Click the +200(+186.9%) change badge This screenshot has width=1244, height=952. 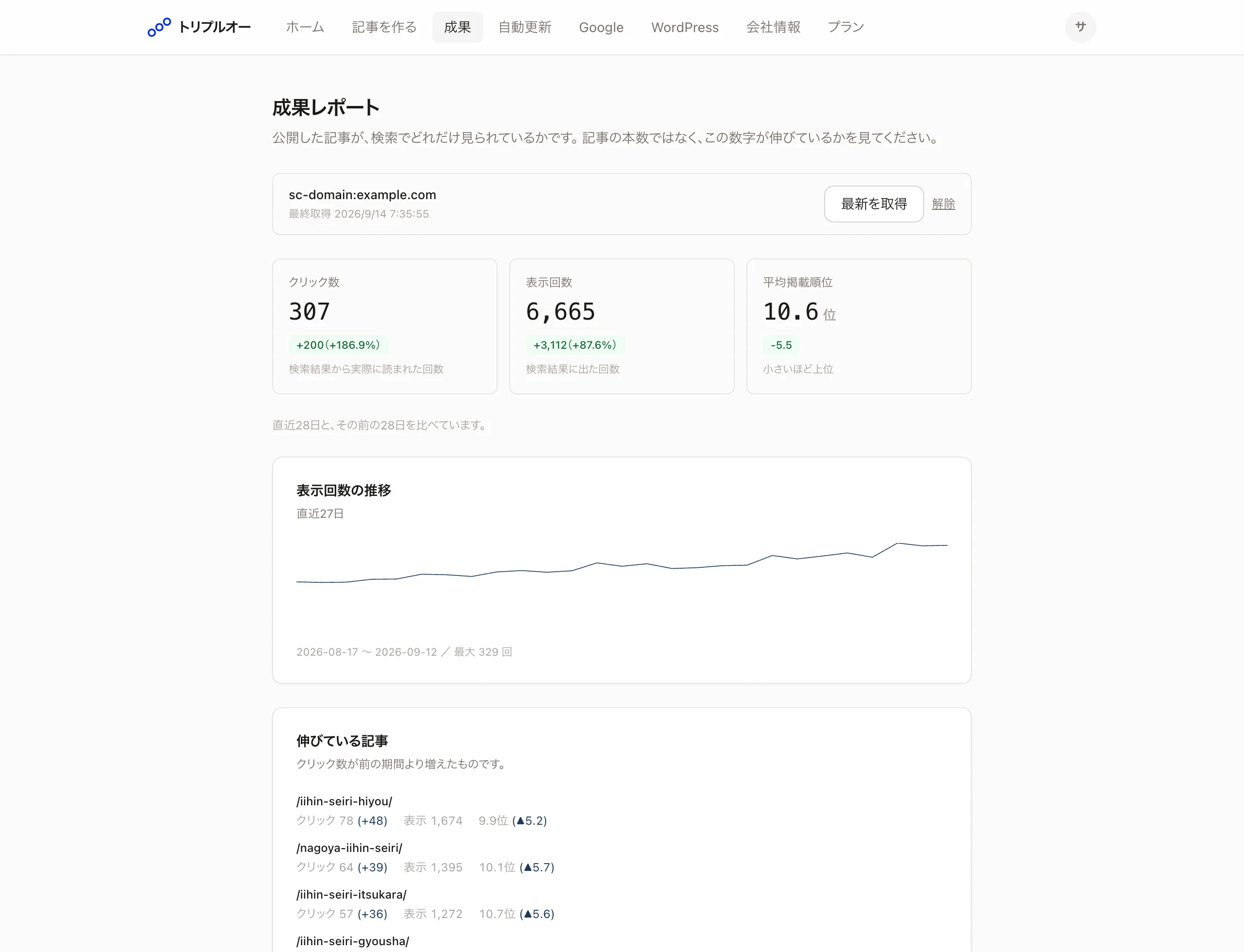pyautogui.click(x=338, y=345)
